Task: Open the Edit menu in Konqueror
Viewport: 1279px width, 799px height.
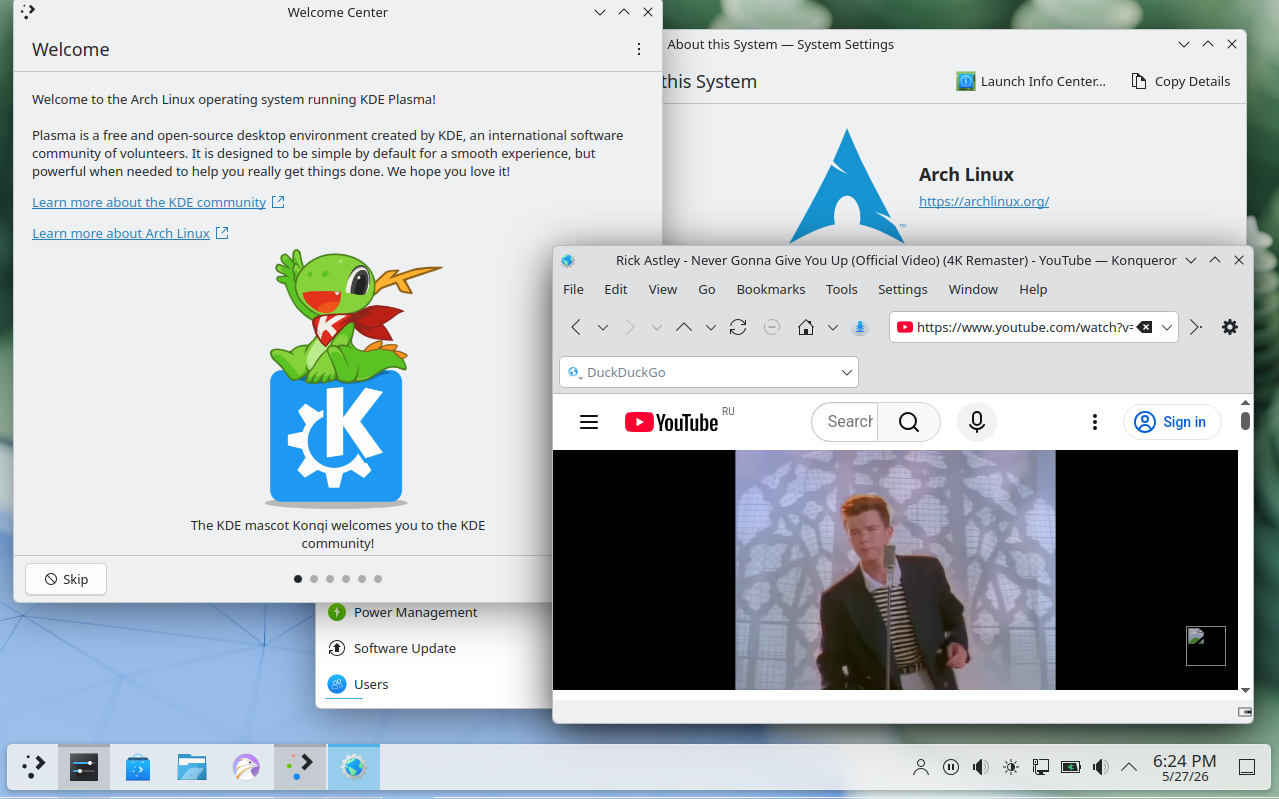Action: point(616,289)
